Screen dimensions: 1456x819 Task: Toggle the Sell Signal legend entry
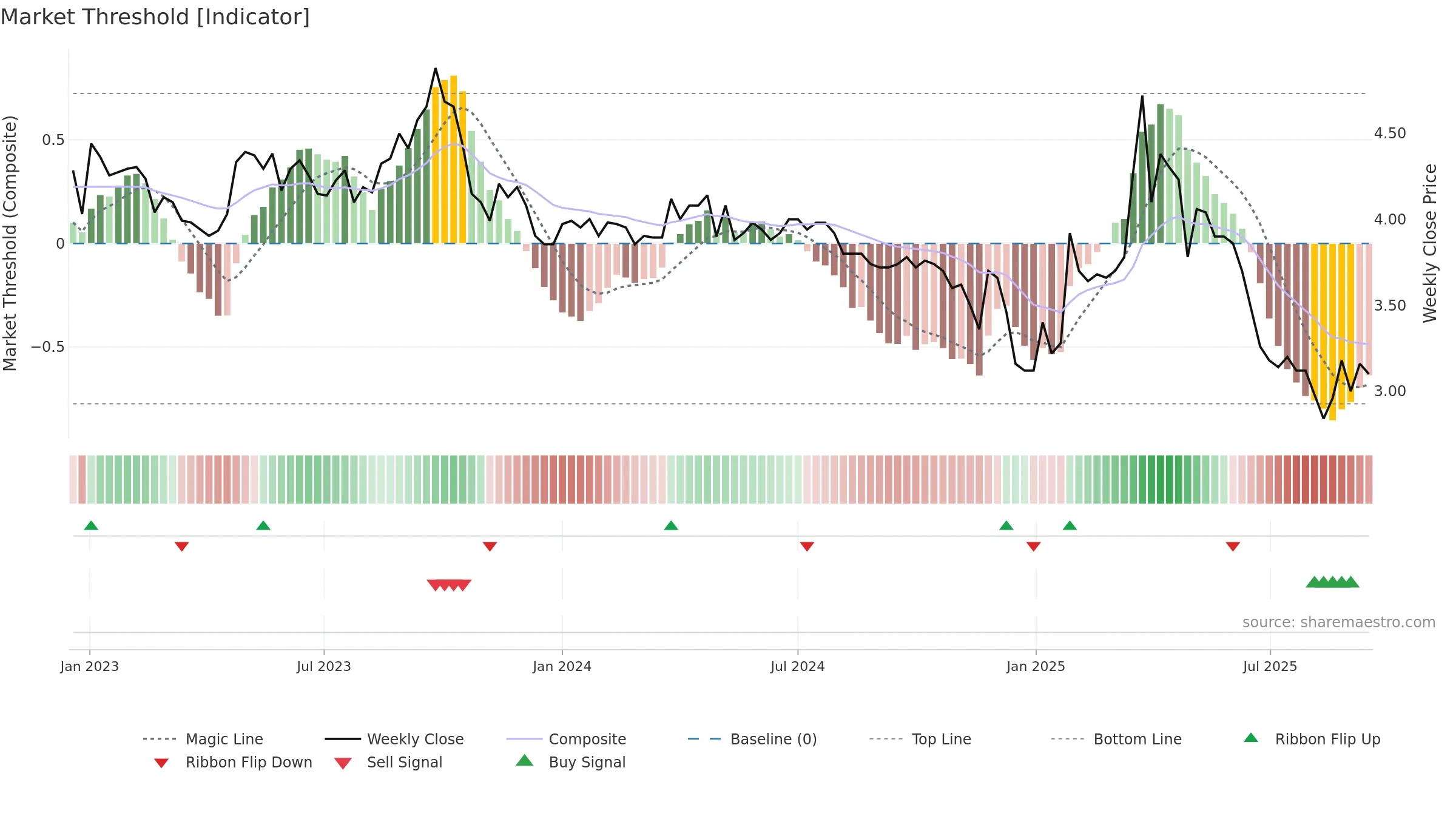(x=388, y=762)
